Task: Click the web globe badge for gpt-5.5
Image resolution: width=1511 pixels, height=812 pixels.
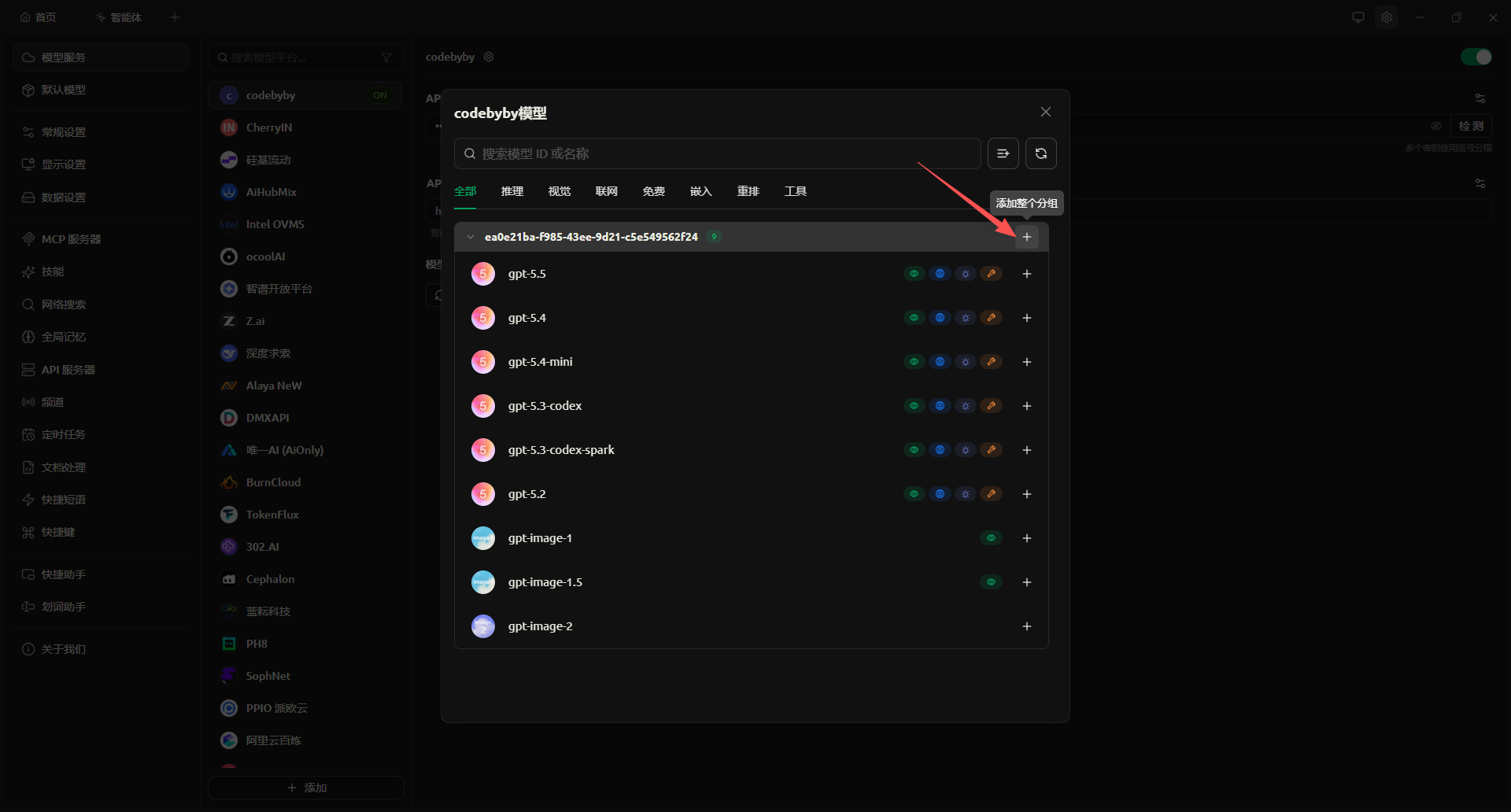Action: [x=940, y=274]
